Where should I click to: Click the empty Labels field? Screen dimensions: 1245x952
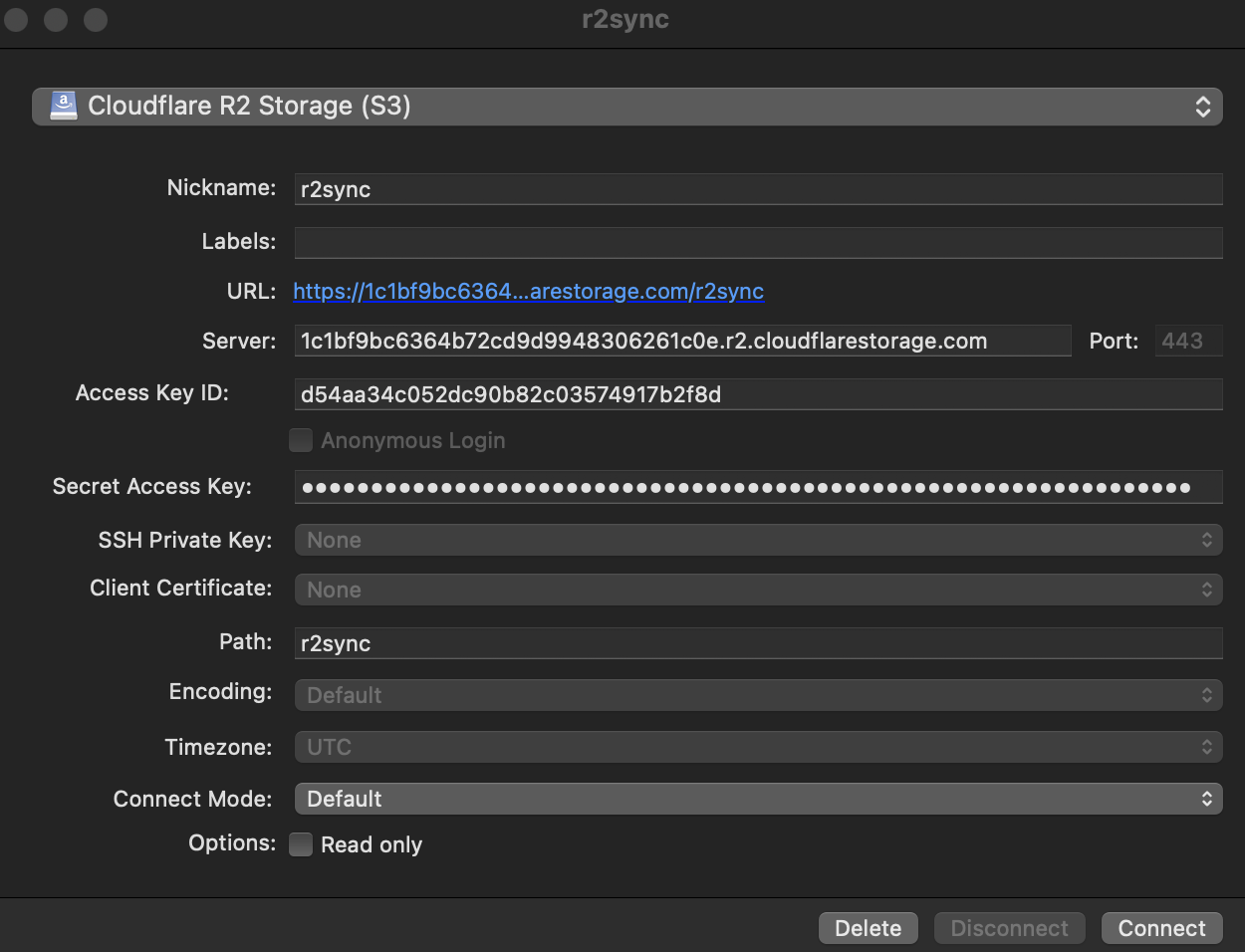(x=757, y=242)
